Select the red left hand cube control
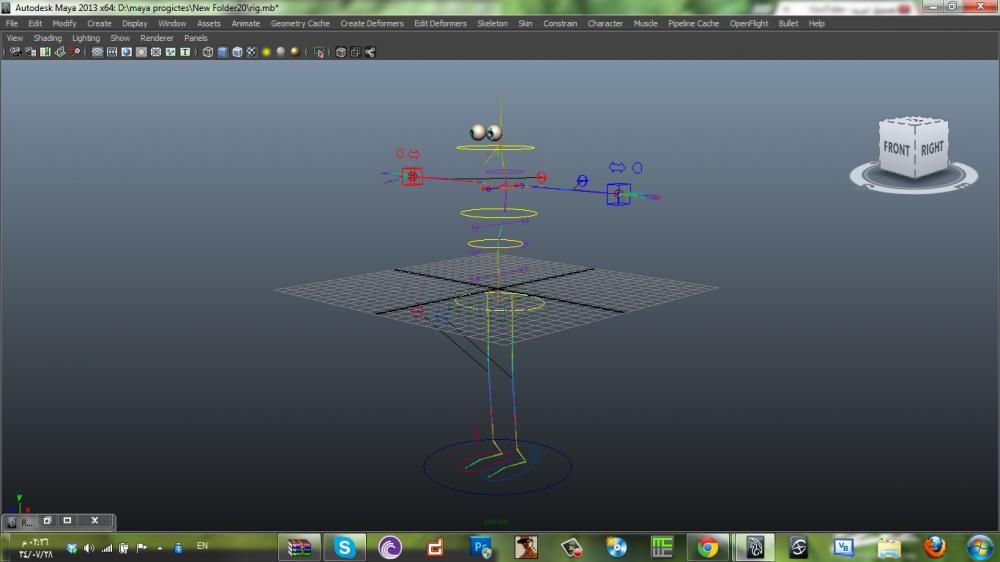1000x562 pixels. [x=412, y=177]
